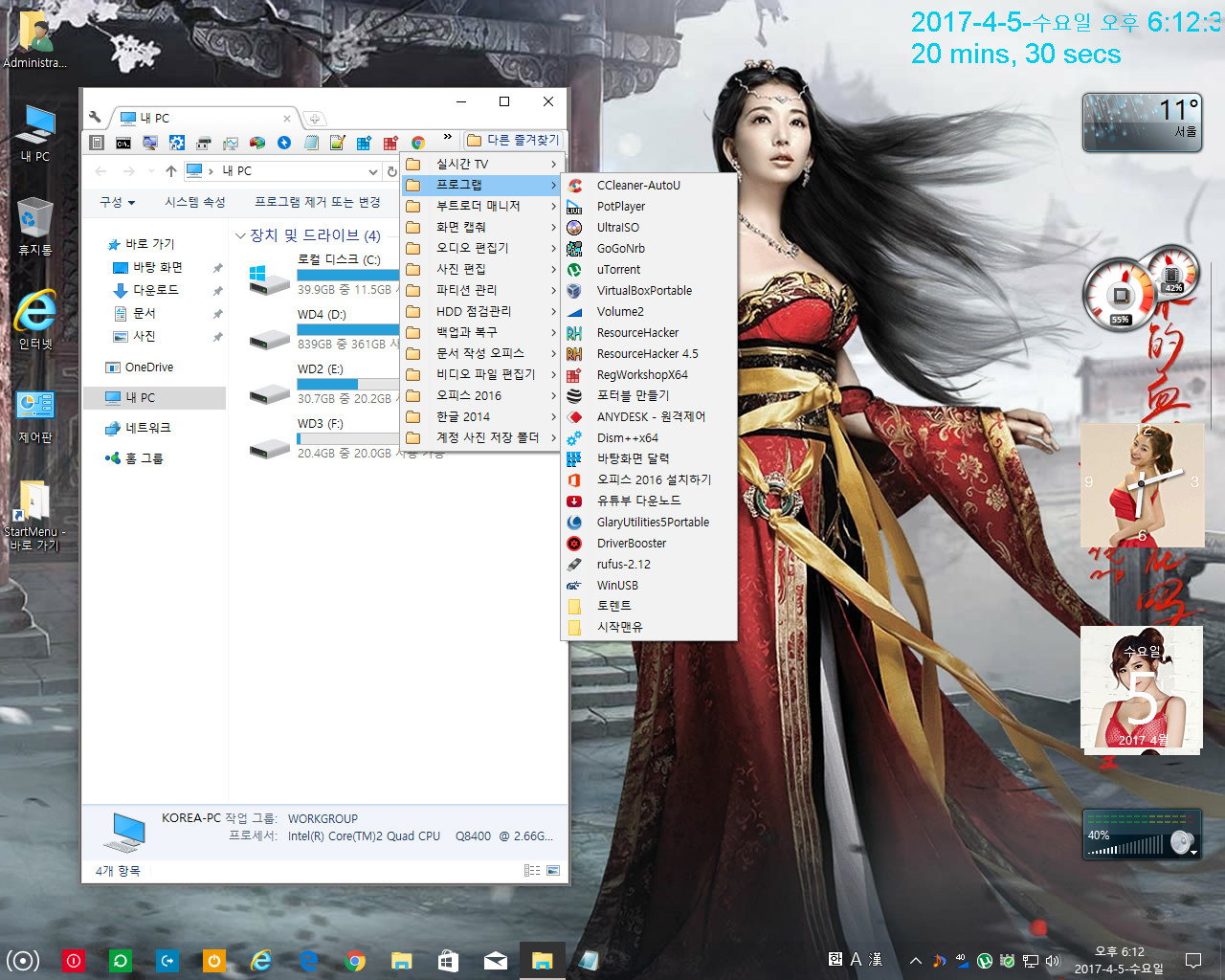The image size is (1225, 980).
Task: Click the taskbar volume speaker icon
Action: tap(1053, 961)
